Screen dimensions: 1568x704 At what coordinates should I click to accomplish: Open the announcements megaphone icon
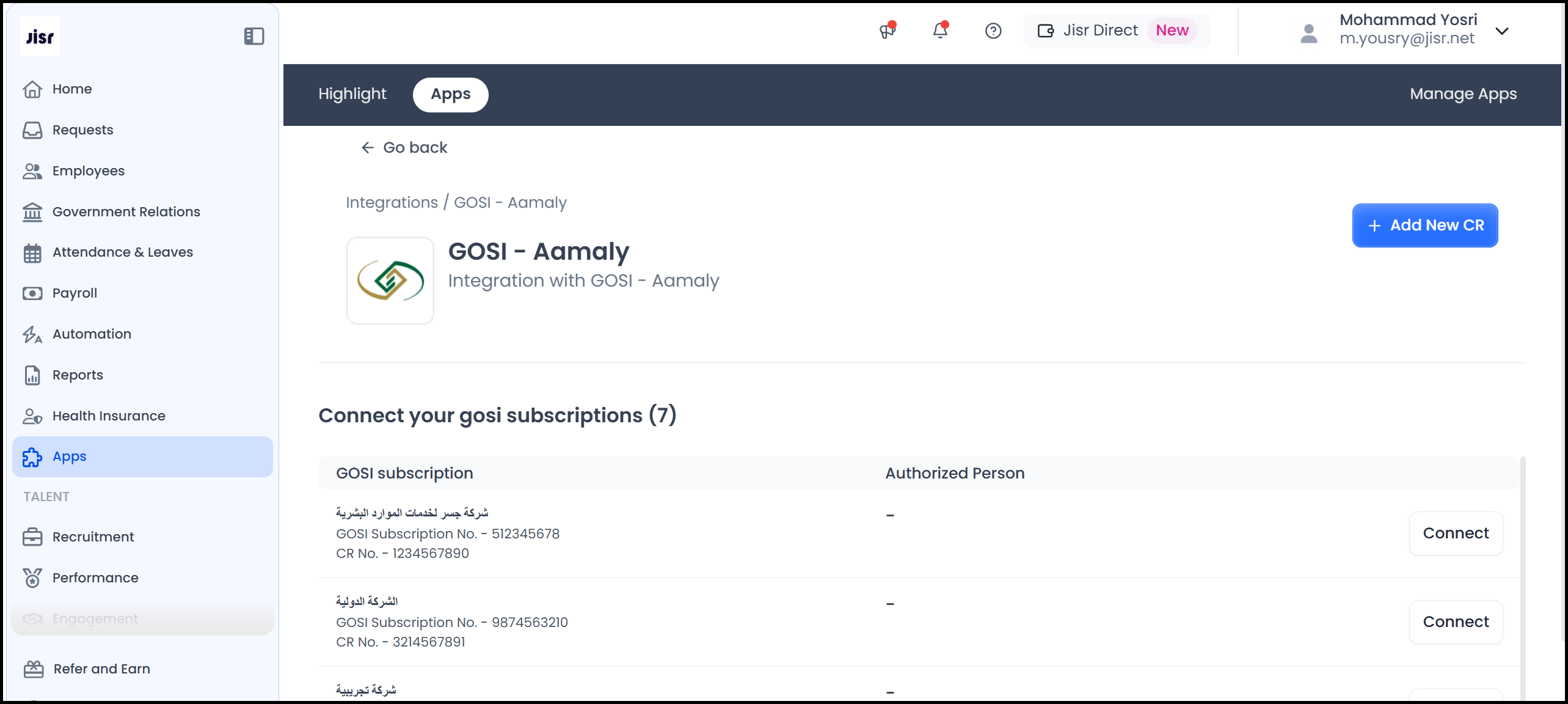click(x=888, y=31)
